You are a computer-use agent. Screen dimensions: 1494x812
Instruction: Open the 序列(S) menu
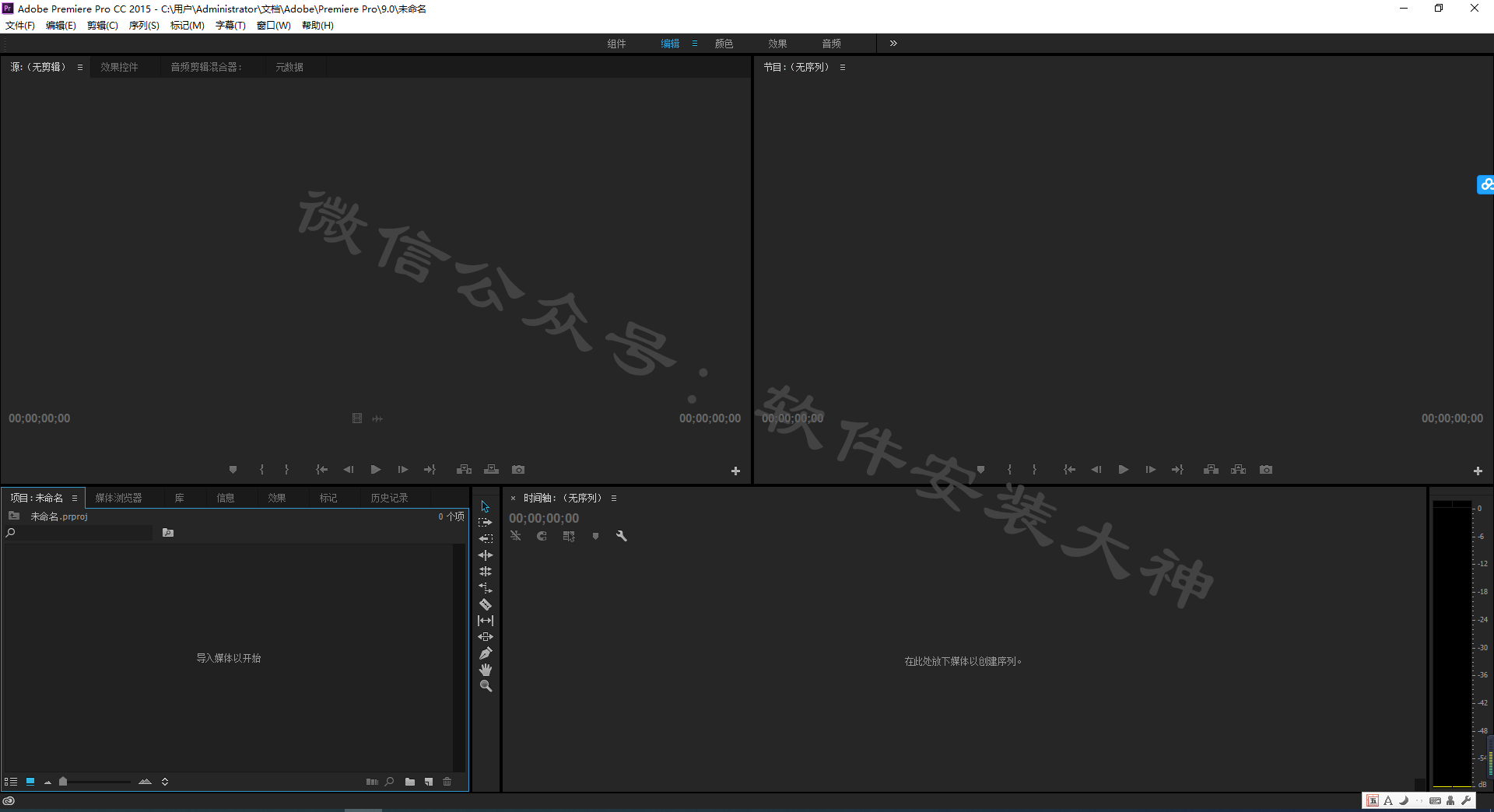coord(144,26)
